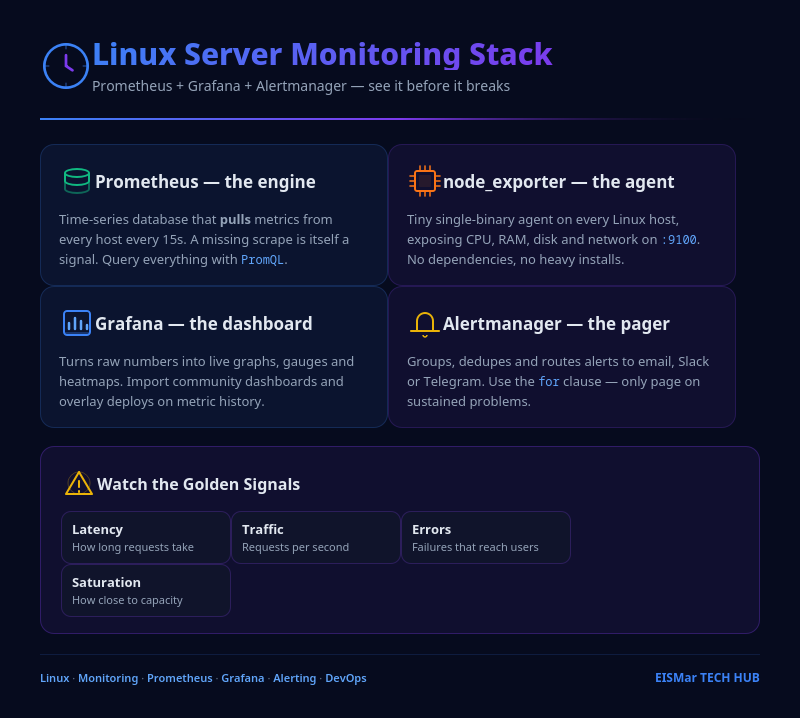
Task: Click 'How close to capacity' text
Action: [127, 600]
